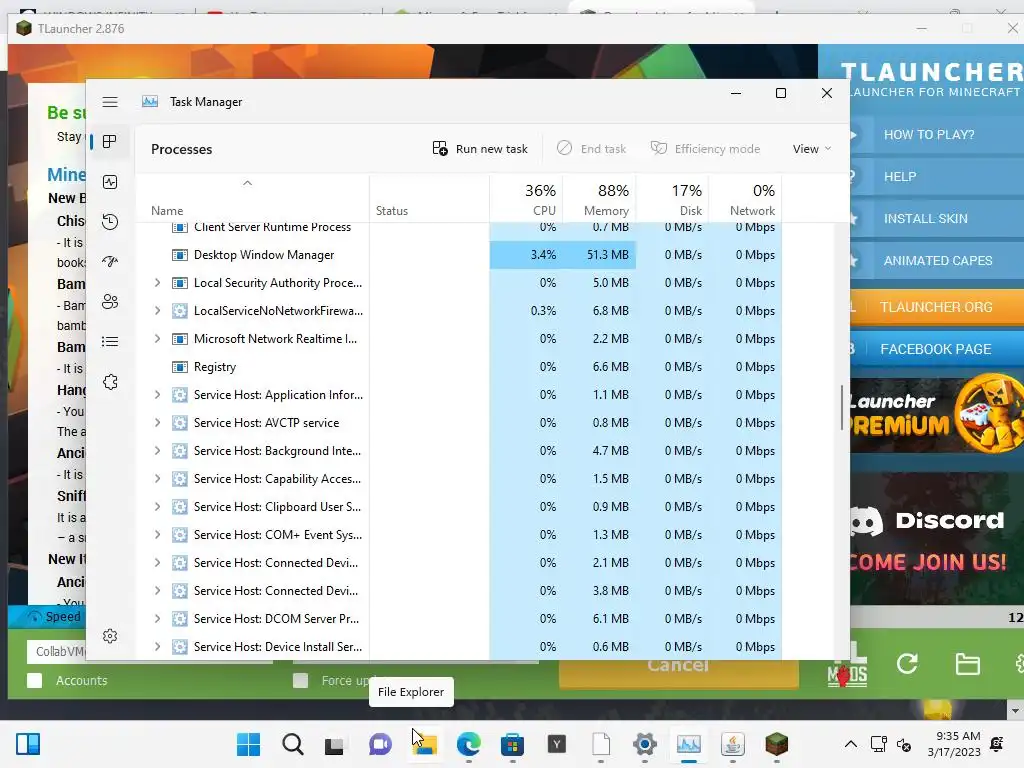1024x768 pixels.
Task: Open Services page icon in sidebar
Action: point(110,382)
